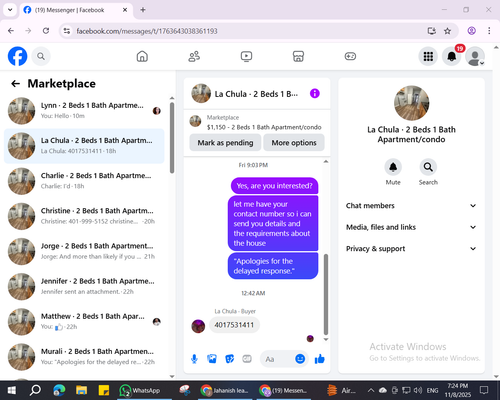Click Mark as pending button
This screenshot has height=400, width=500.
tap(225, 143)
